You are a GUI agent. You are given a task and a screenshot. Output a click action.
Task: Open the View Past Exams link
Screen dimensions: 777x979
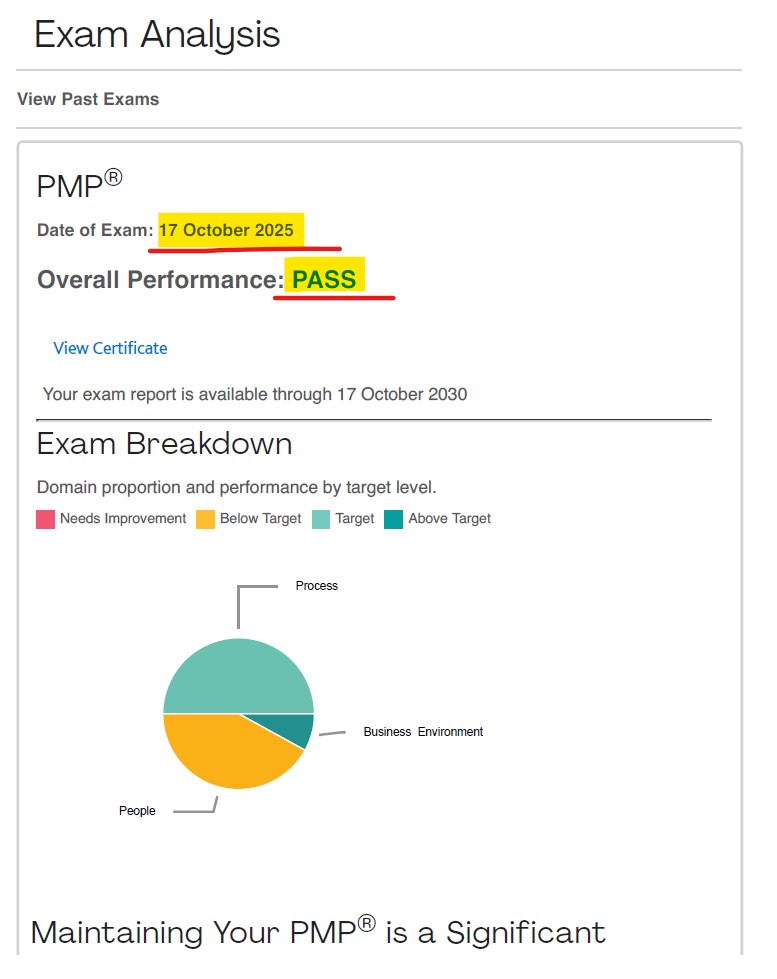88,99
